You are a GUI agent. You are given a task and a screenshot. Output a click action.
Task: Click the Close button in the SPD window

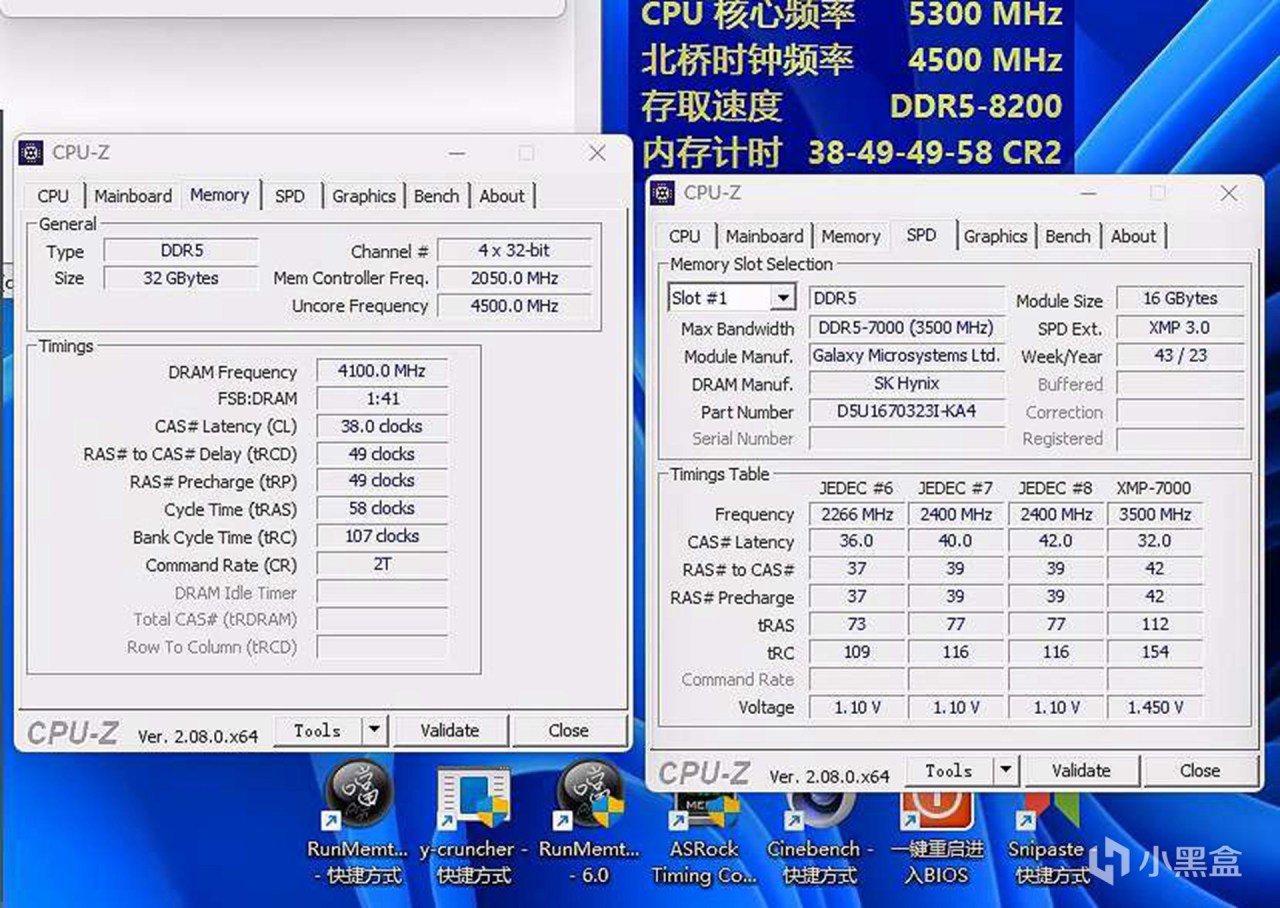pyautogui.click(x=1200, y=770)
